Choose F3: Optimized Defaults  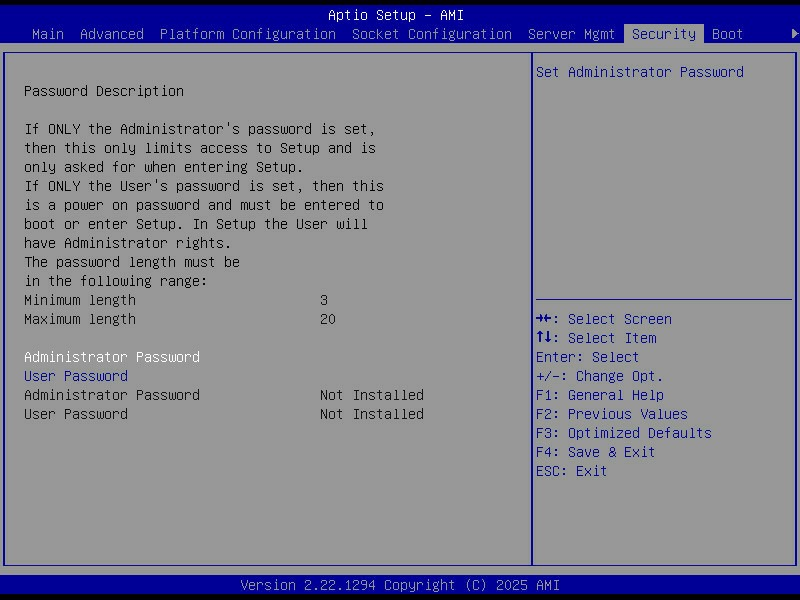coord(623,433)
